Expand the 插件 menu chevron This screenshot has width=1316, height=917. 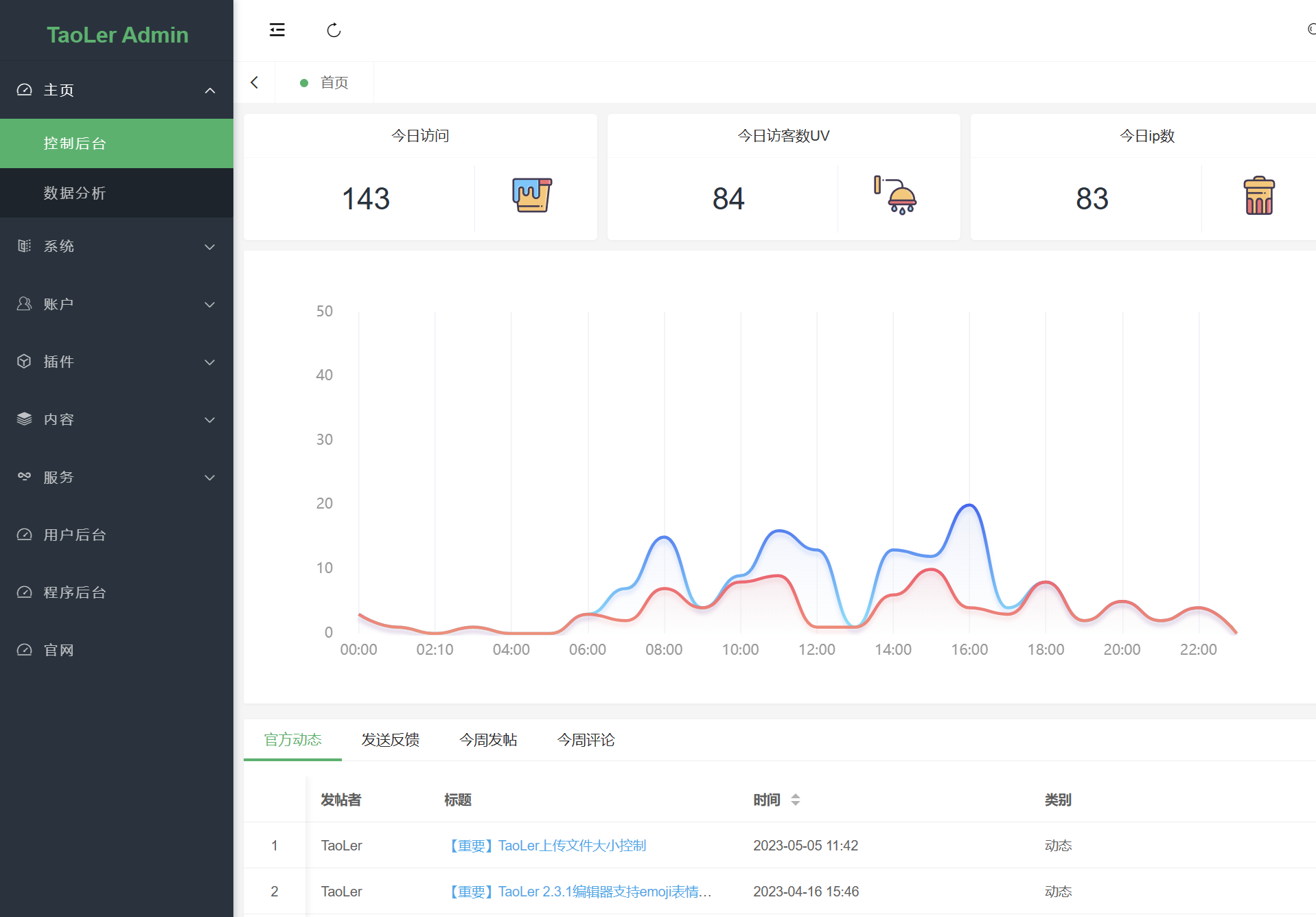point(210,362)
